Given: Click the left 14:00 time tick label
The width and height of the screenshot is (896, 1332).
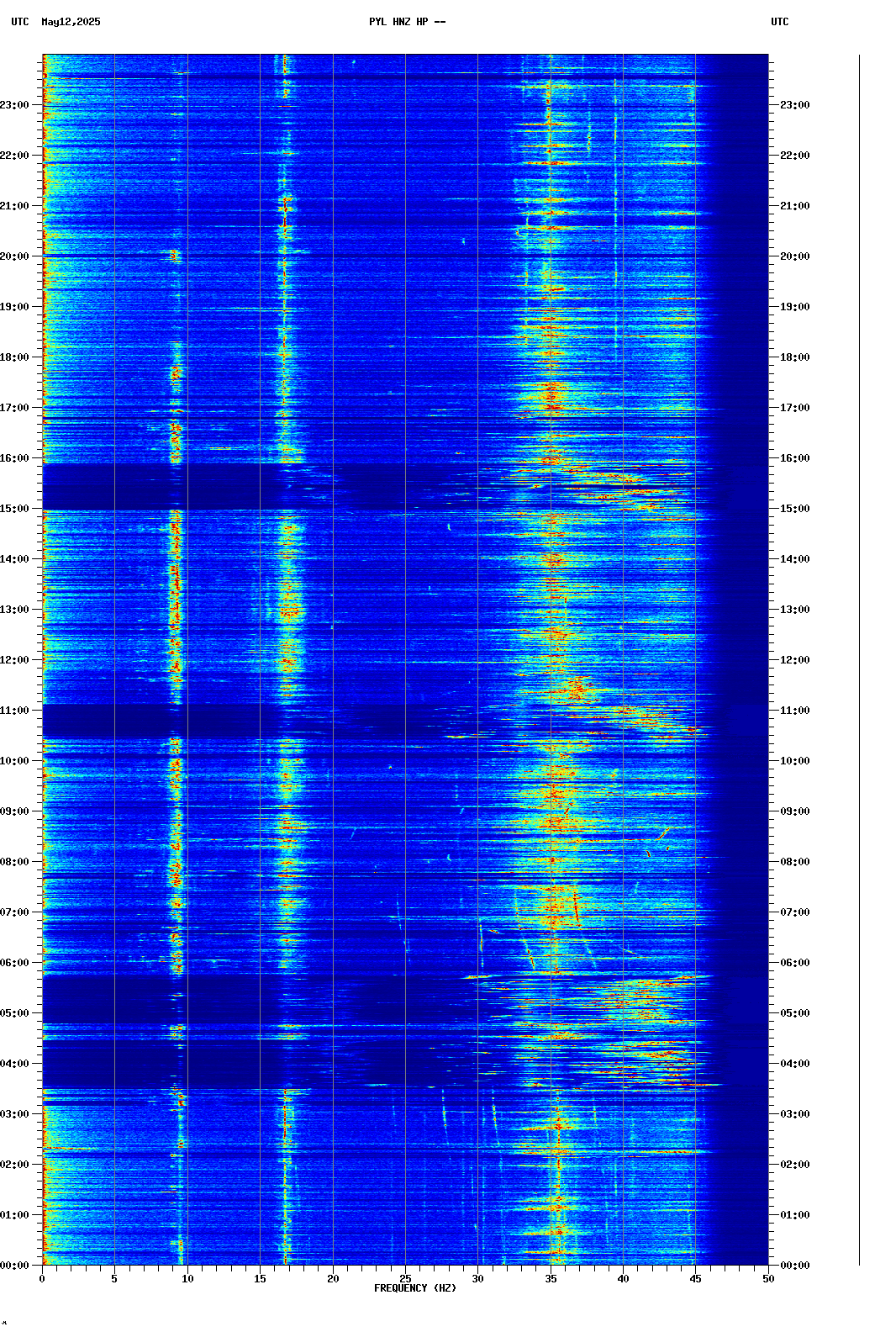Looking at the screenshot, I should point(14,559).
